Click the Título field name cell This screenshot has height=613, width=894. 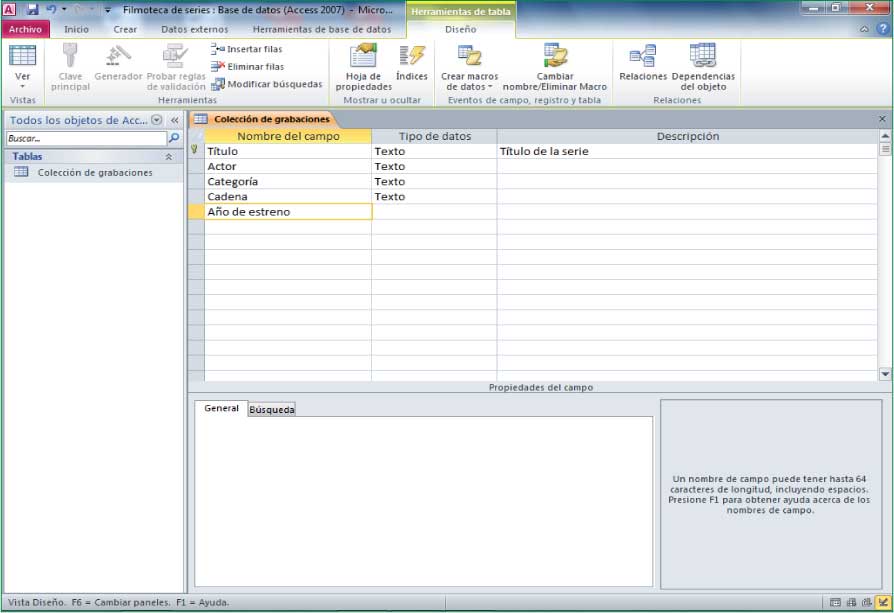[x=288, y=151]
